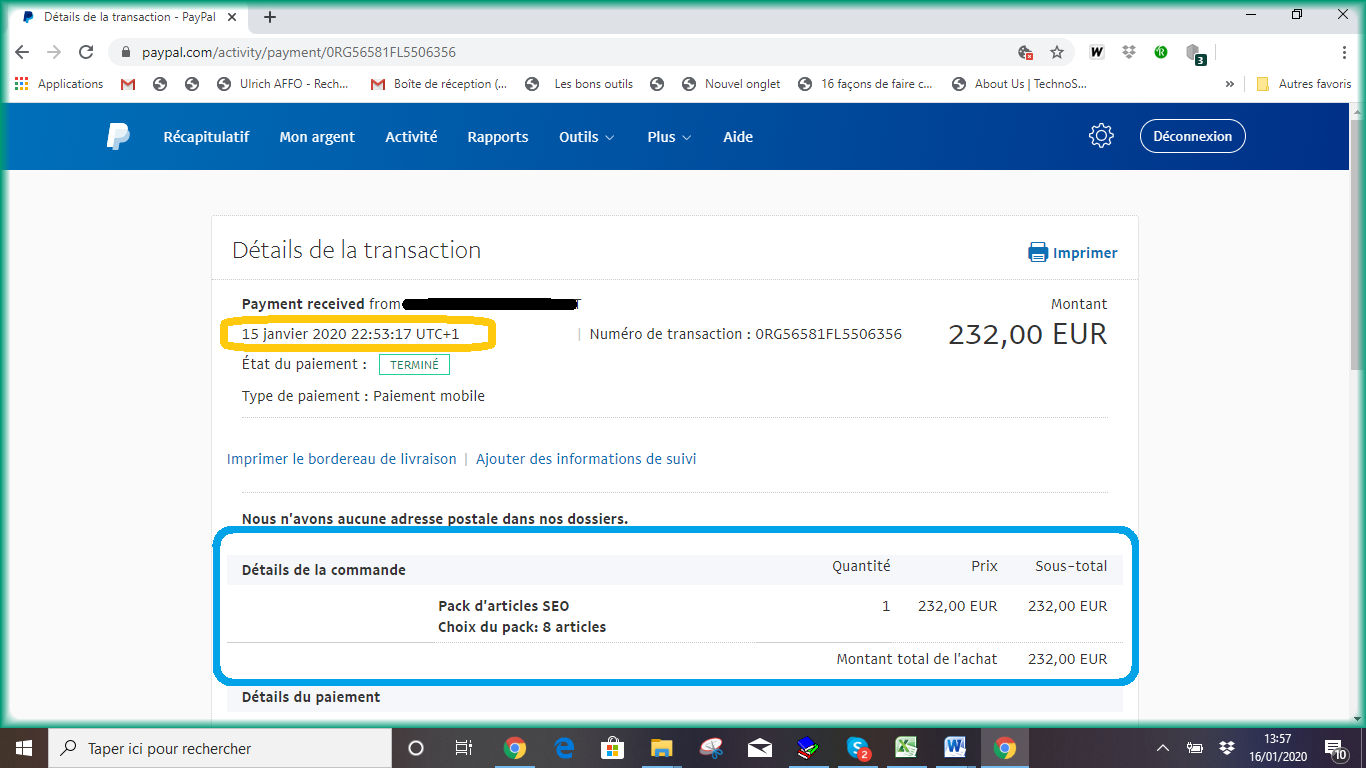The image size is (1366, 768).
Task: Bookmark page with star icon
Action: pos(1057,52)
